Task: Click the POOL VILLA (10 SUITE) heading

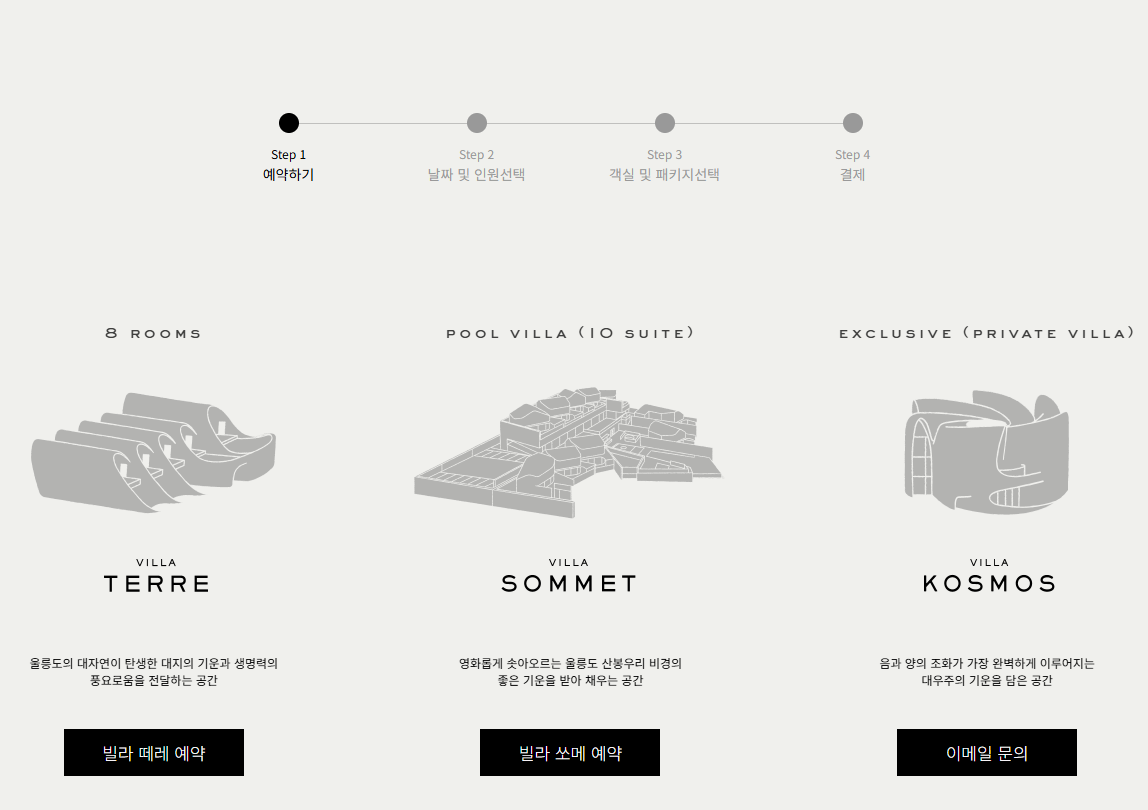Action: coord(570,333)
